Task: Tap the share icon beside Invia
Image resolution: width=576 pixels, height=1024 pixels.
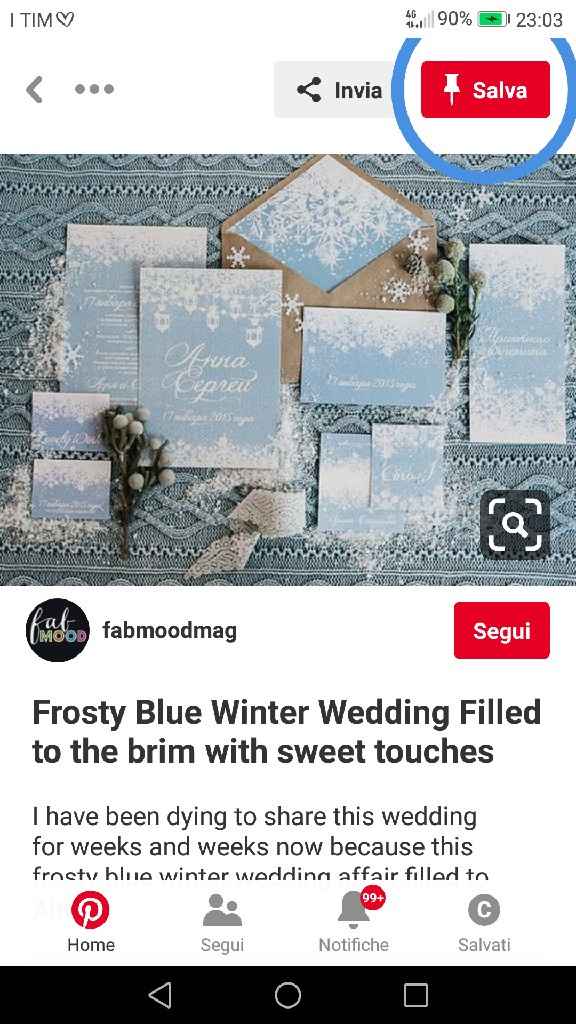Action: [x=309, y=89]
